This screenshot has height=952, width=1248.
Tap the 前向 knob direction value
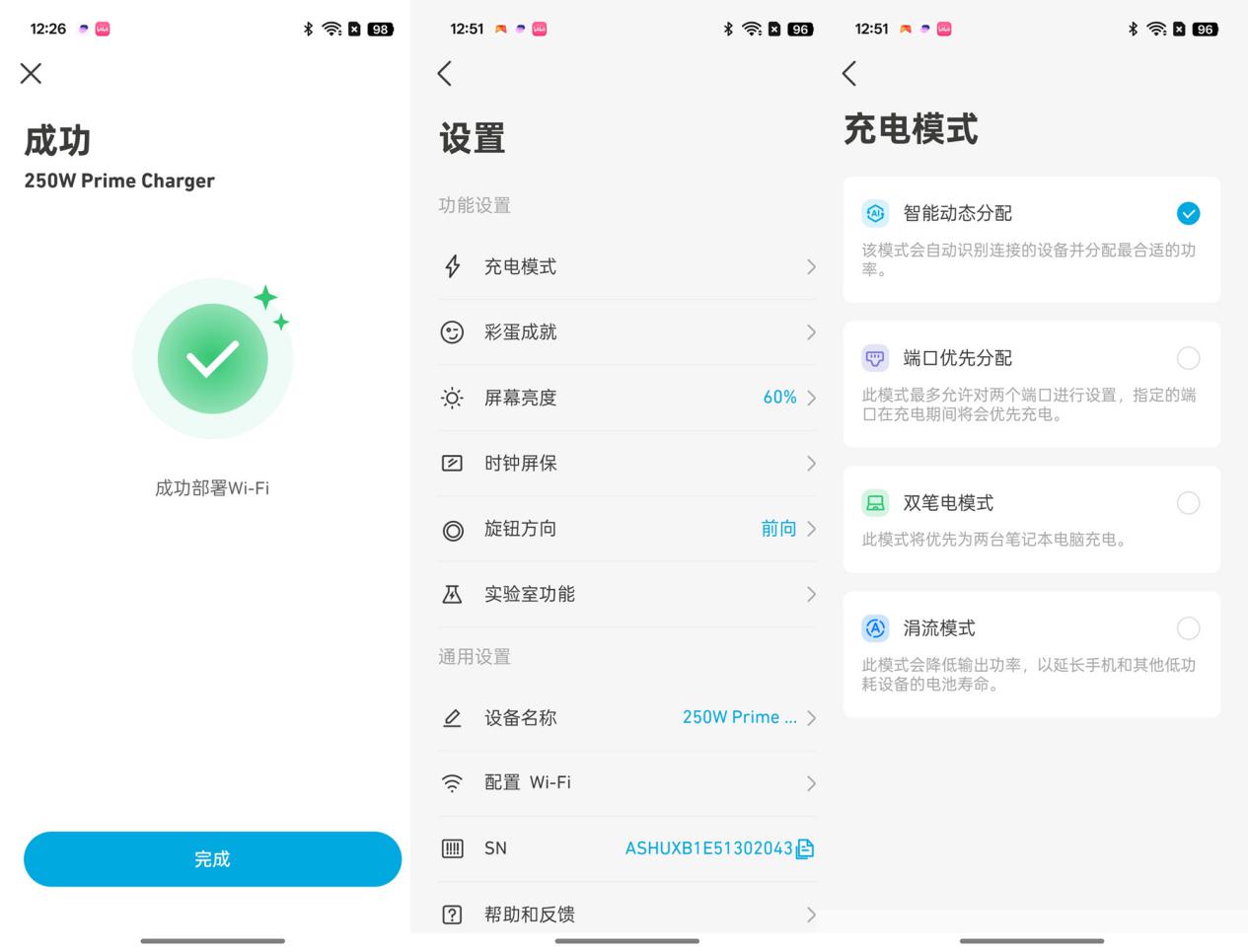coord(778,529)
